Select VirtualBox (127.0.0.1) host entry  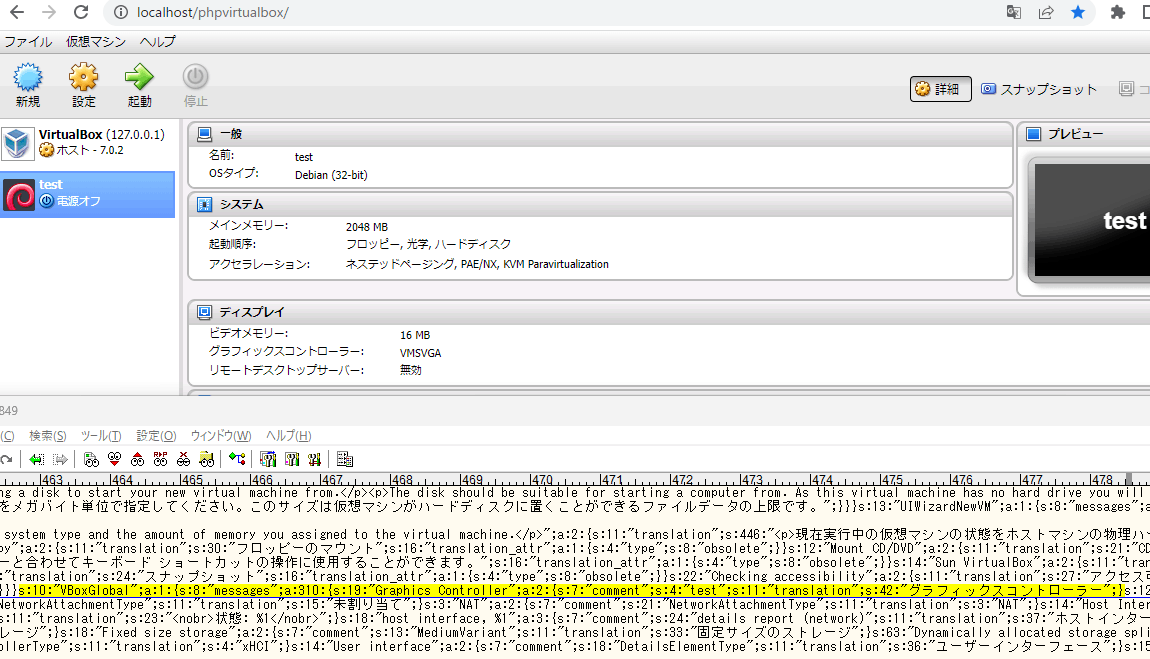(x=88, y=142)
